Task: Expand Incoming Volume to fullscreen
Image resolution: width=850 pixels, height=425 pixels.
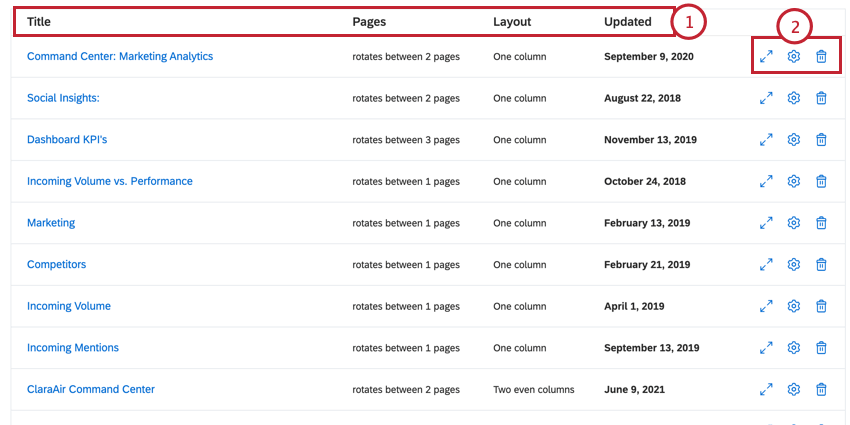Action: (766, 306)
